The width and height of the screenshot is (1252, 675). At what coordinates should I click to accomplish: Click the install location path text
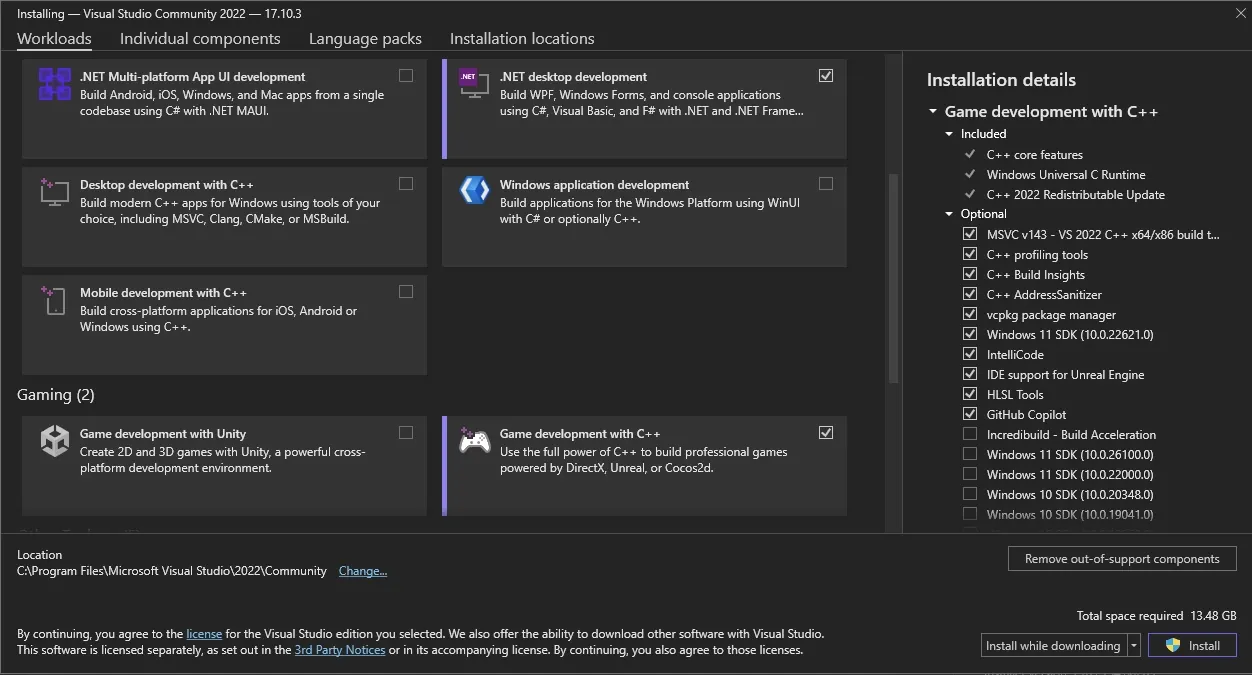(172, 571)
